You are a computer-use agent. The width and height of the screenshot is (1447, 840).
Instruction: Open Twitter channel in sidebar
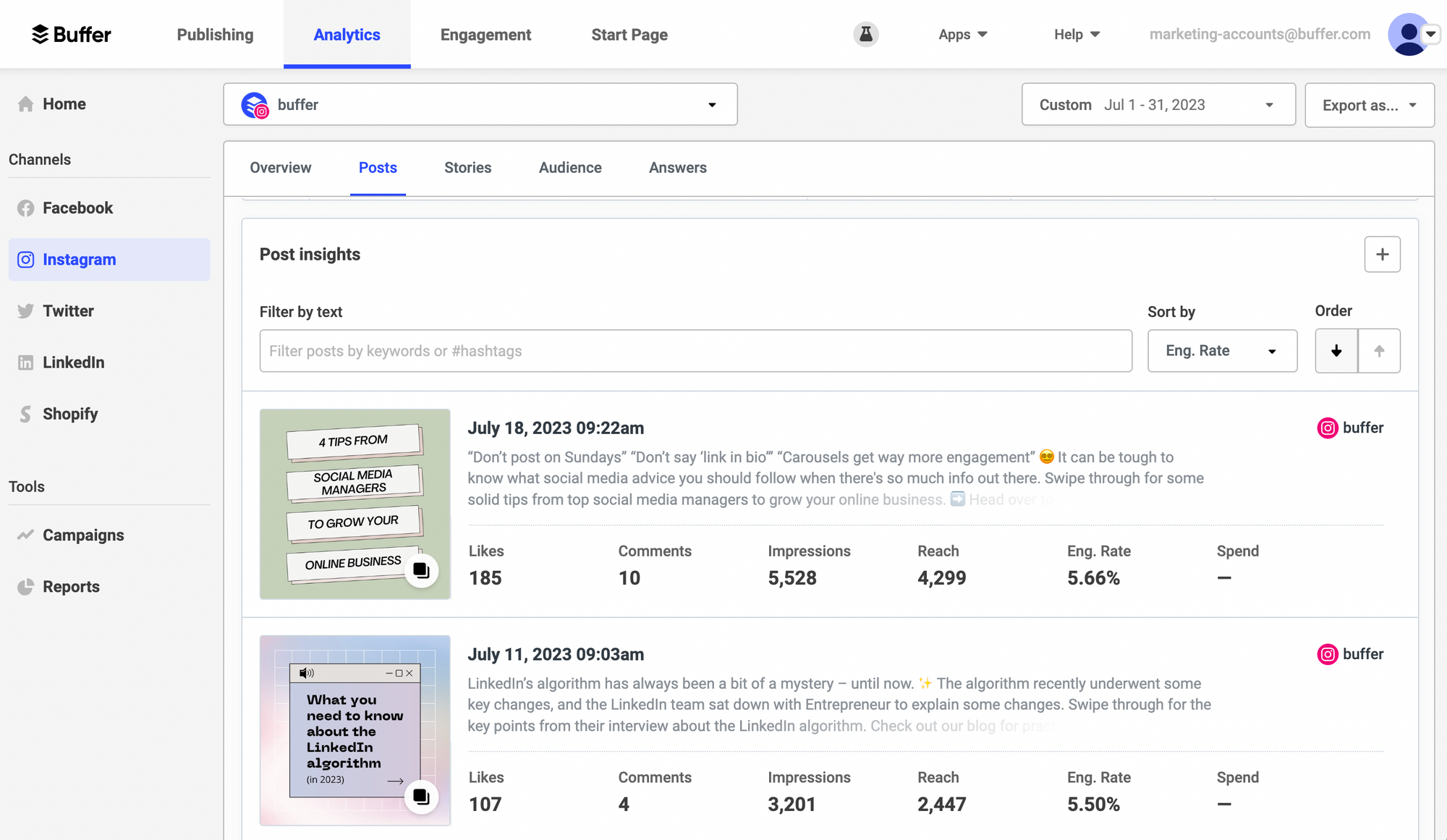[x=68, y=311]
